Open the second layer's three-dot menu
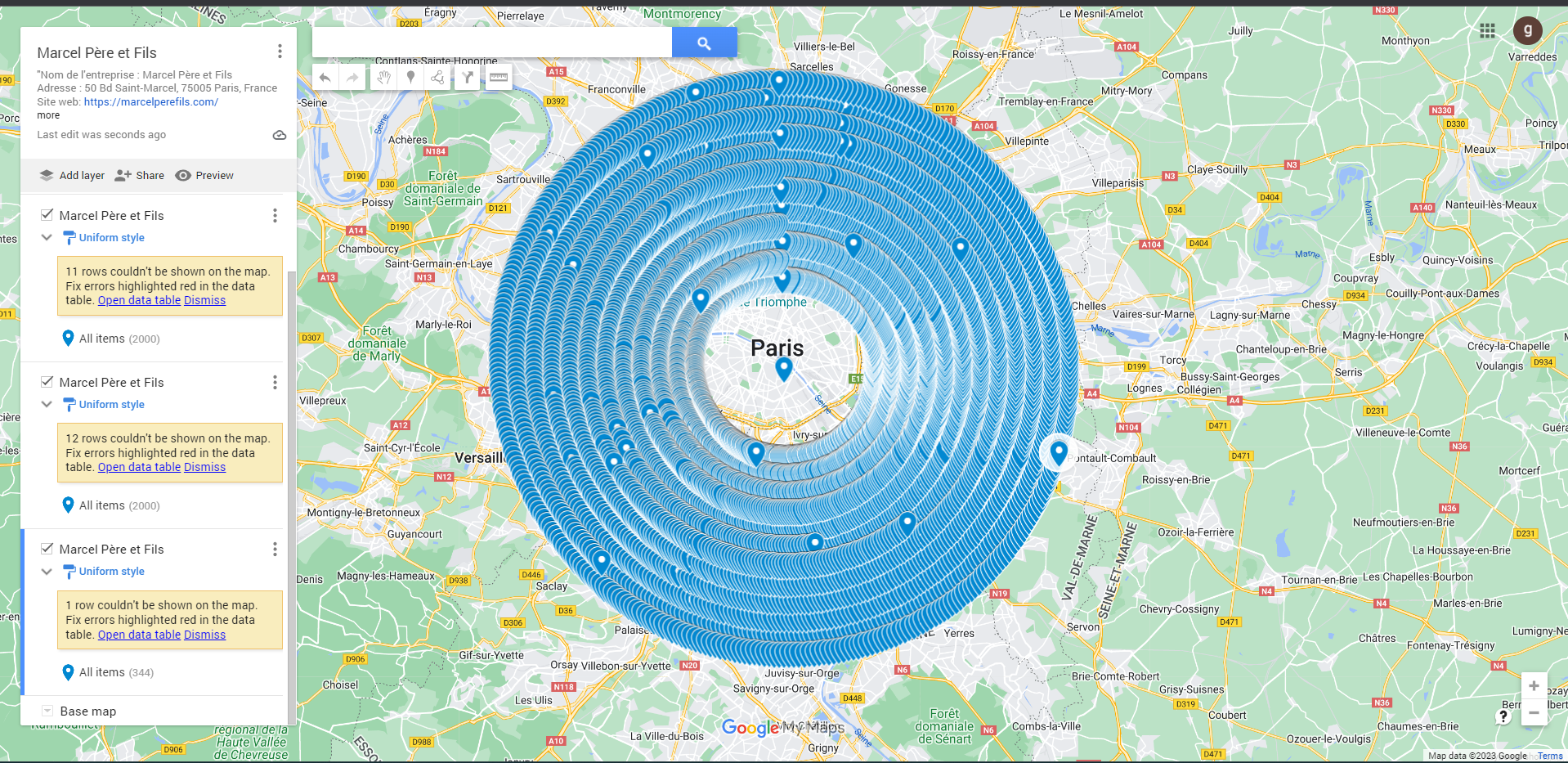Image resolution: width=1568 pixels, height=763 pixels. coord(275,382)
